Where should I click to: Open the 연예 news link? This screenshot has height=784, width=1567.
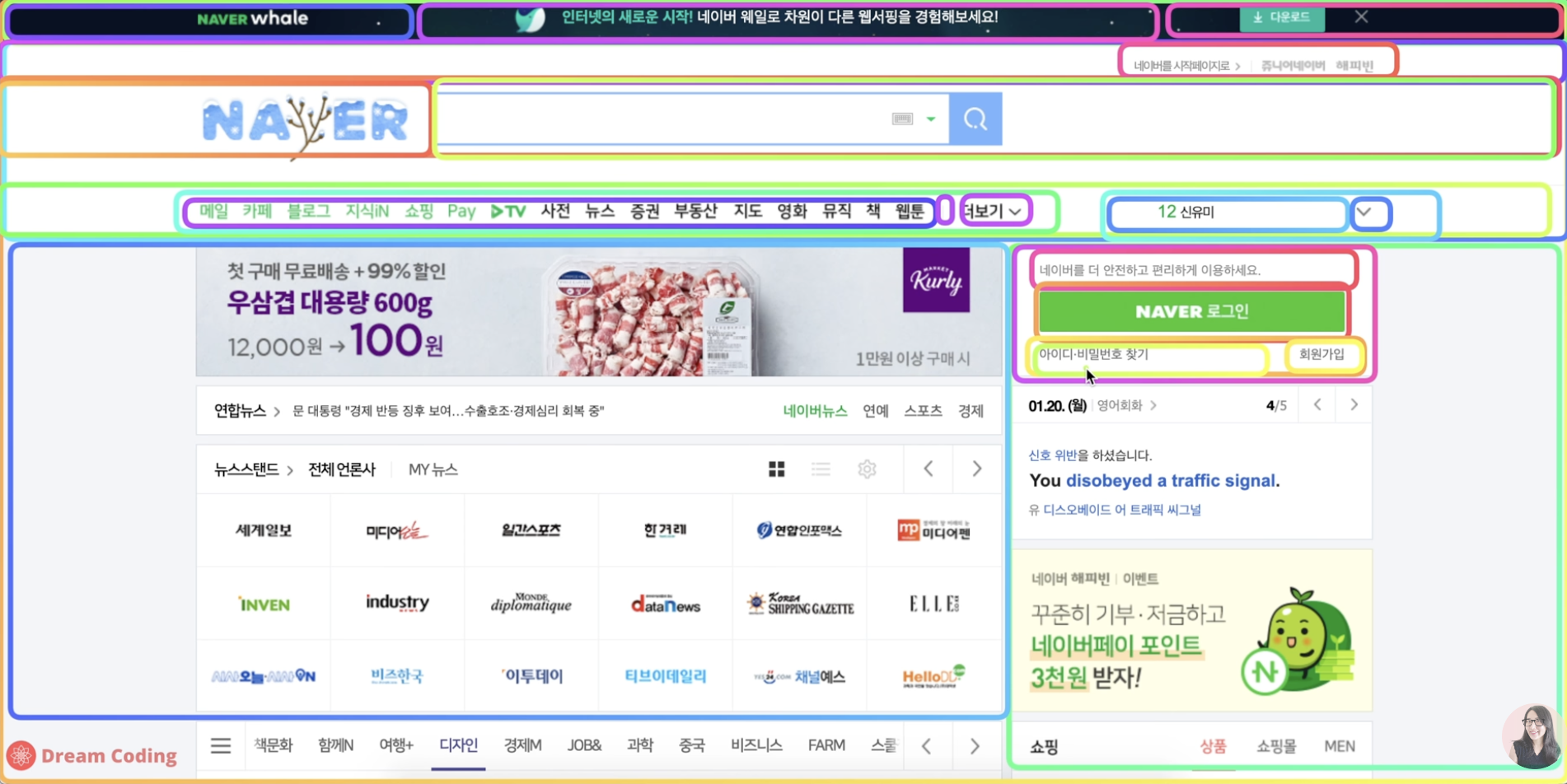point(875,411)
